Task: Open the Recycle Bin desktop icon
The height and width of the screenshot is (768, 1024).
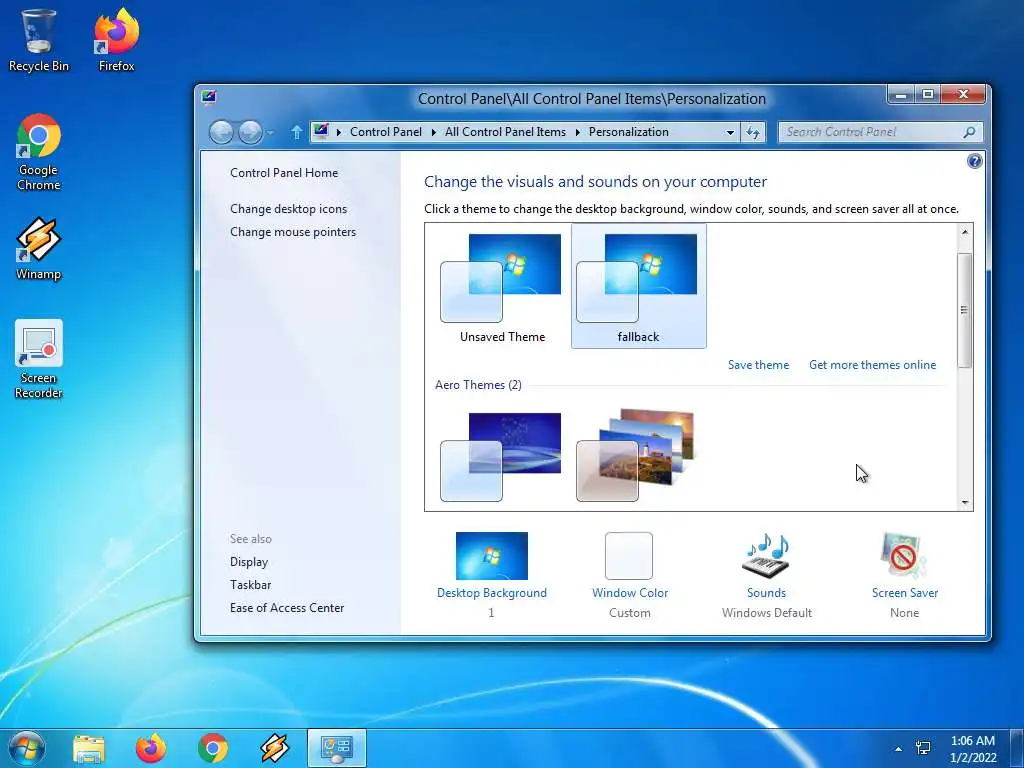Action: coord(39,40)
